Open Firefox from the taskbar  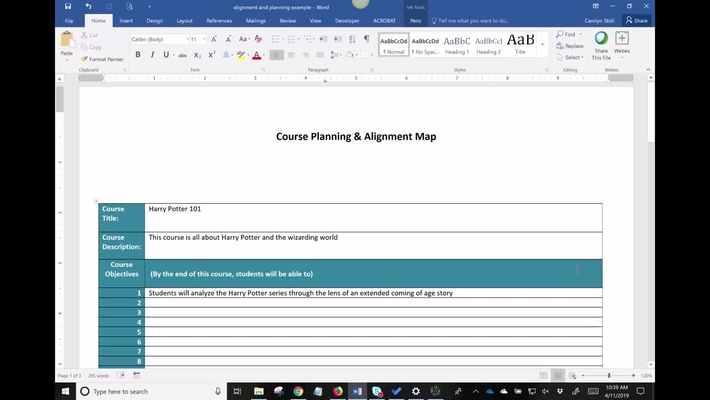[x=338, y=391]
